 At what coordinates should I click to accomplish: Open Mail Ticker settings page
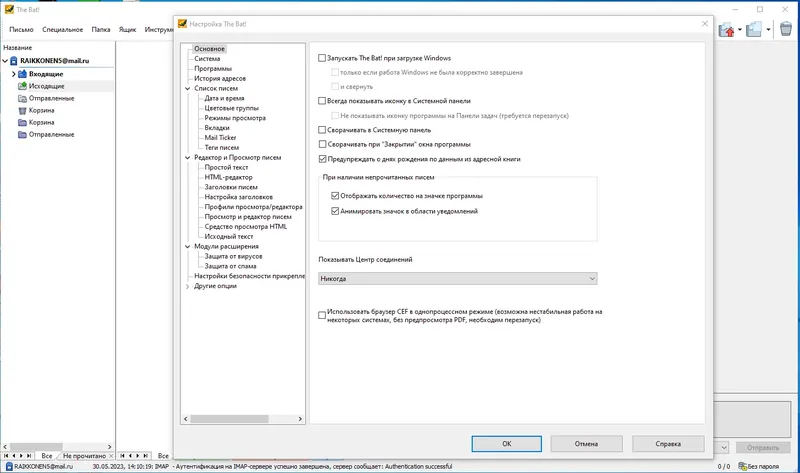tap(220, 138)
